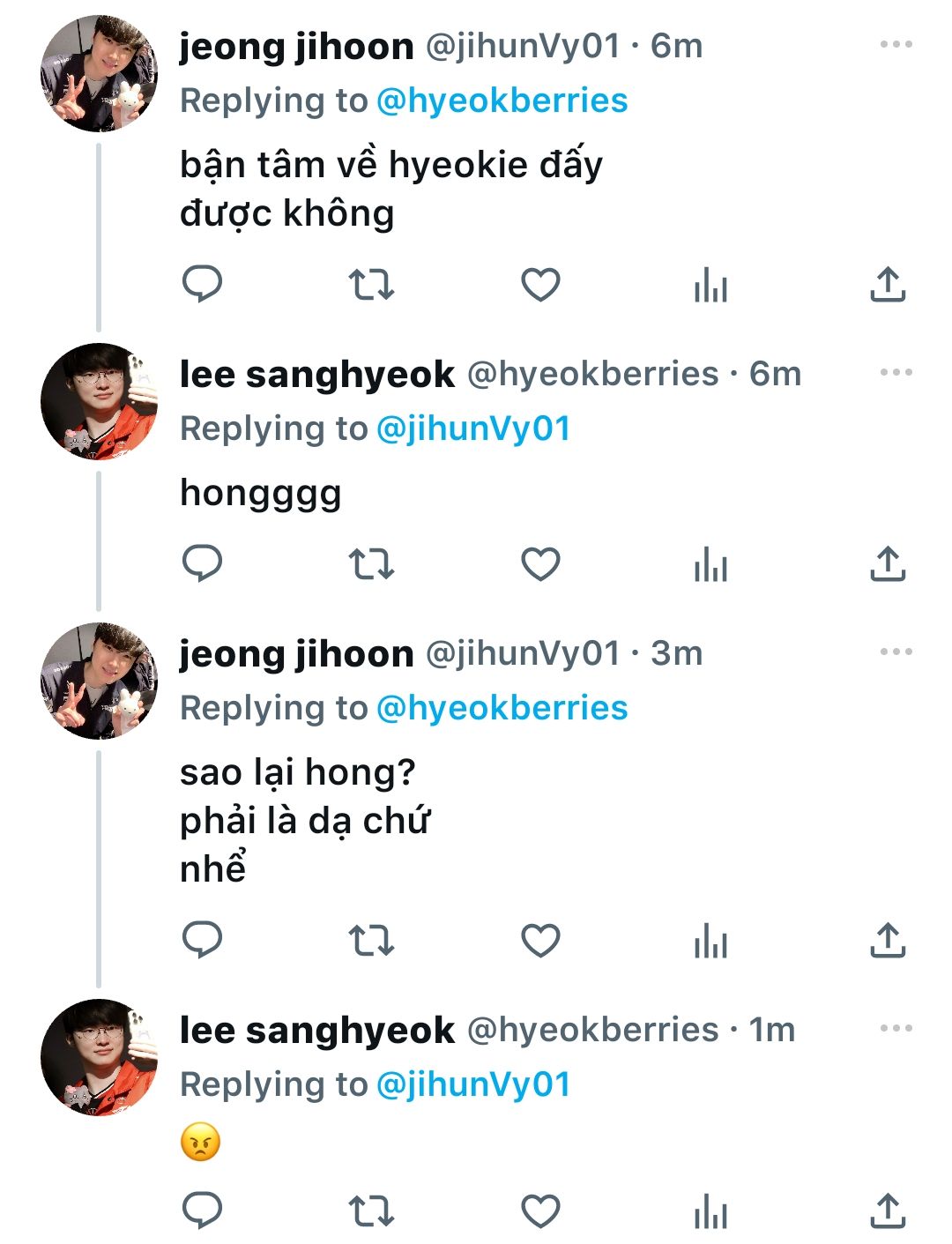Open lee sanghyeok's name on the 1m tweet
952x1244 pixels.
pos(316,1030)
